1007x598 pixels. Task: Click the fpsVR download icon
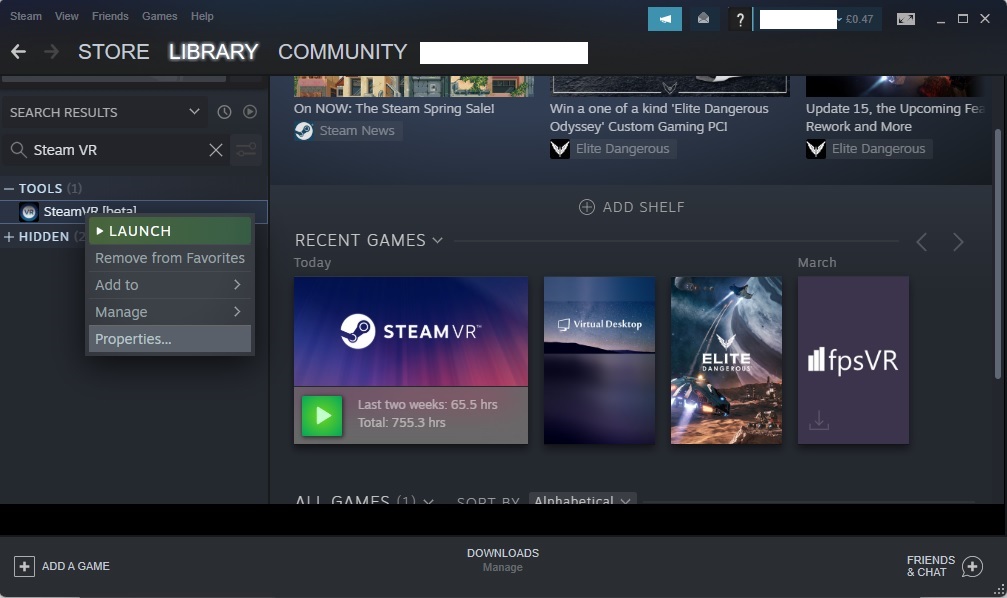click(819, 421)
